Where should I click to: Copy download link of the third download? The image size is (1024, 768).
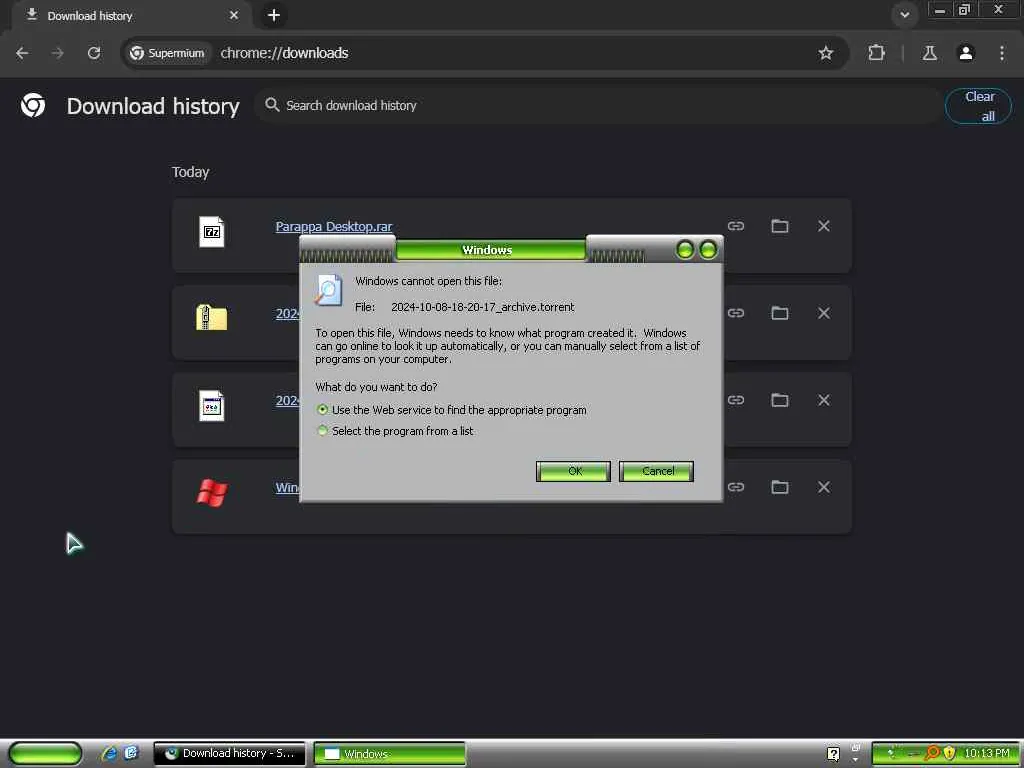[736, 400]
